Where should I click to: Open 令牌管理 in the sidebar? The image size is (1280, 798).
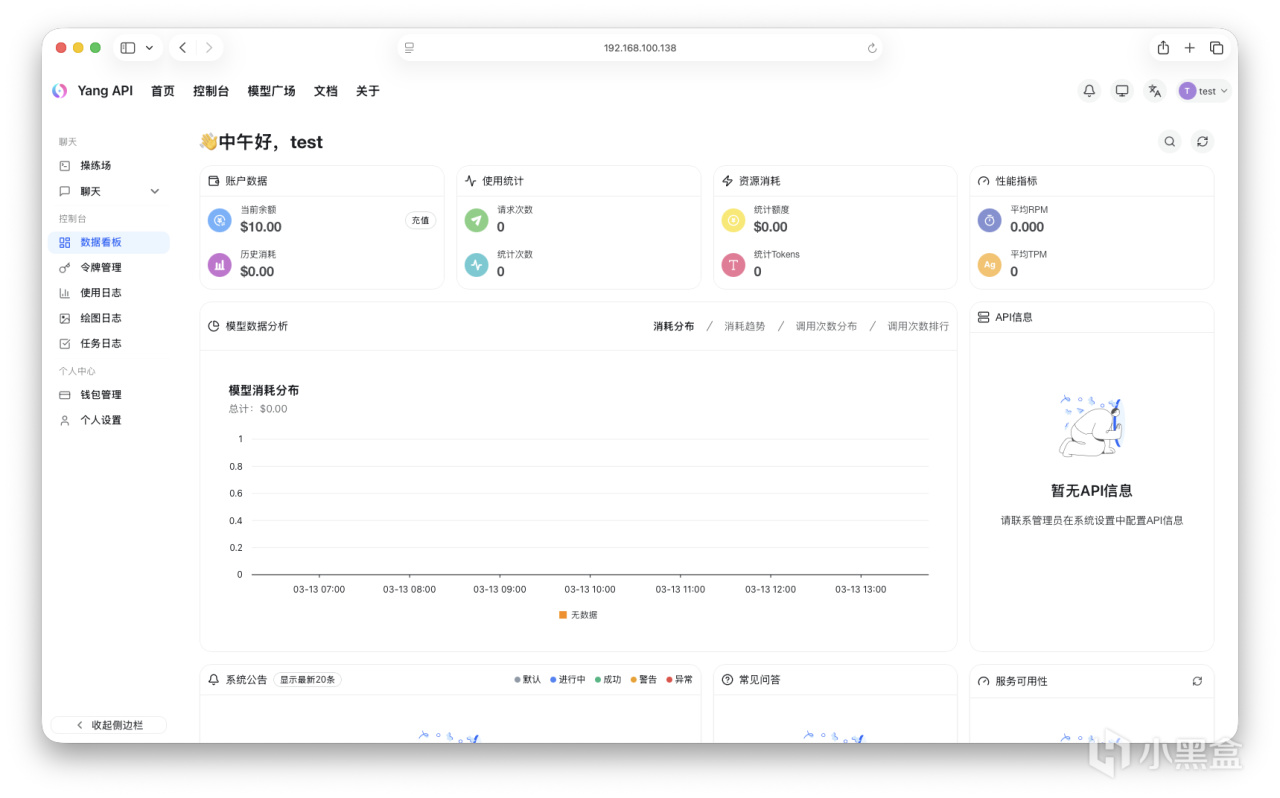click(x=109, y=268)
